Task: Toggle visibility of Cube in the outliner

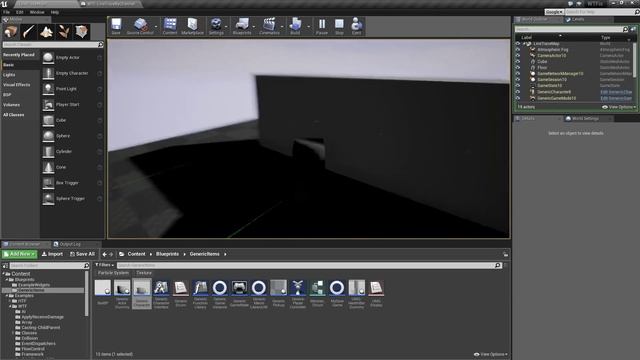Action: coord(518,62)
